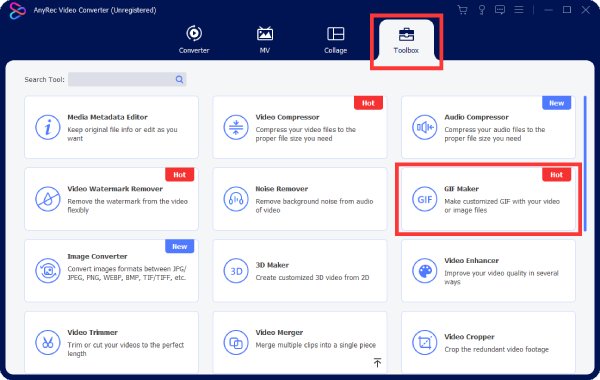Image resolution: width=600 pixels, height=380 pixels.
Task: Click the vertical scrollbar of the tool list
Action: [x=585, y=163]
